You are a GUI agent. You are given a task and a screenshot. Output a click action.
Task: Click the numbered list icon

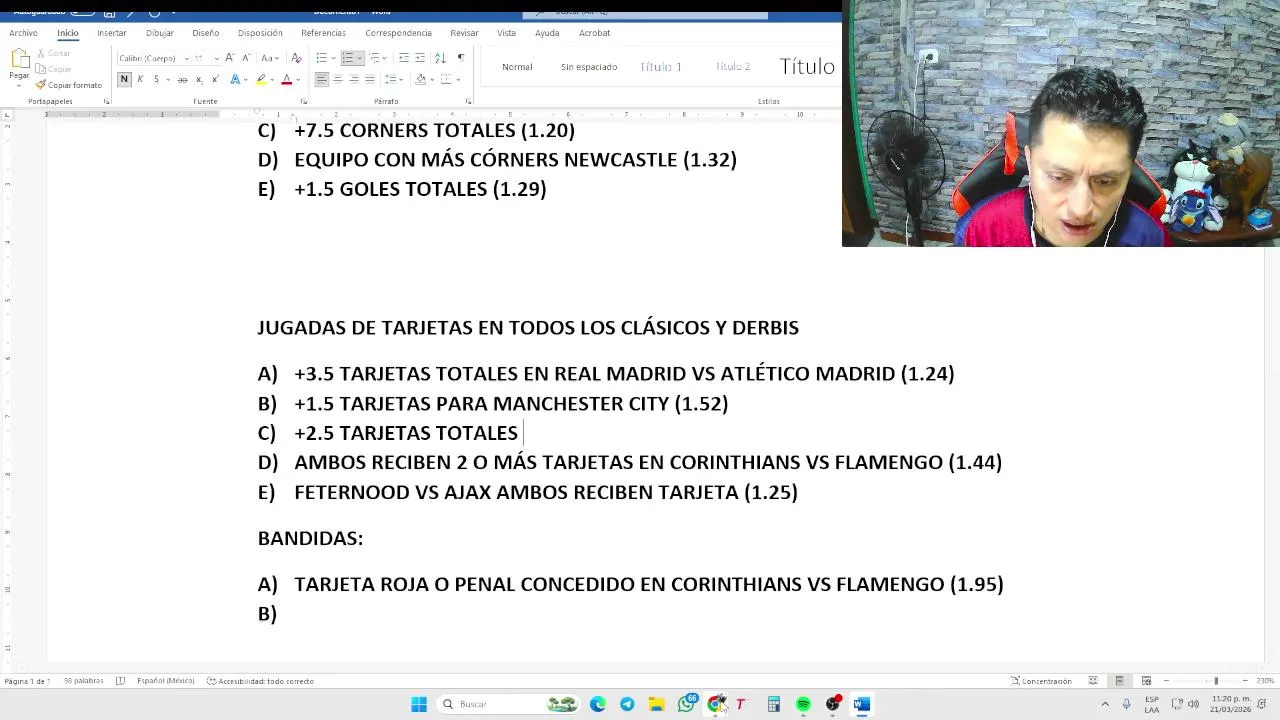pos(347,58)
